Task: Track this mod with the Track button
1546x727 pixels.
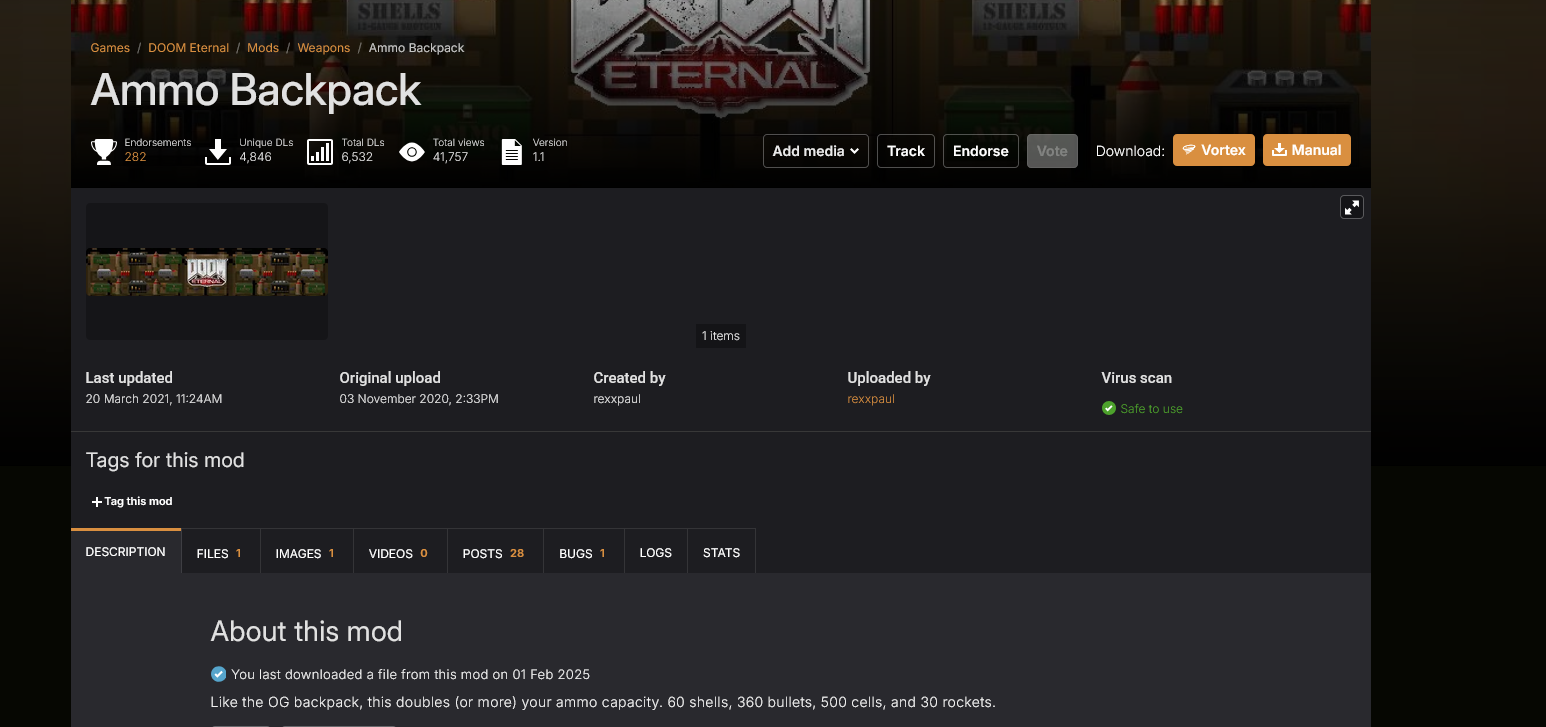Action: [906, 151]
